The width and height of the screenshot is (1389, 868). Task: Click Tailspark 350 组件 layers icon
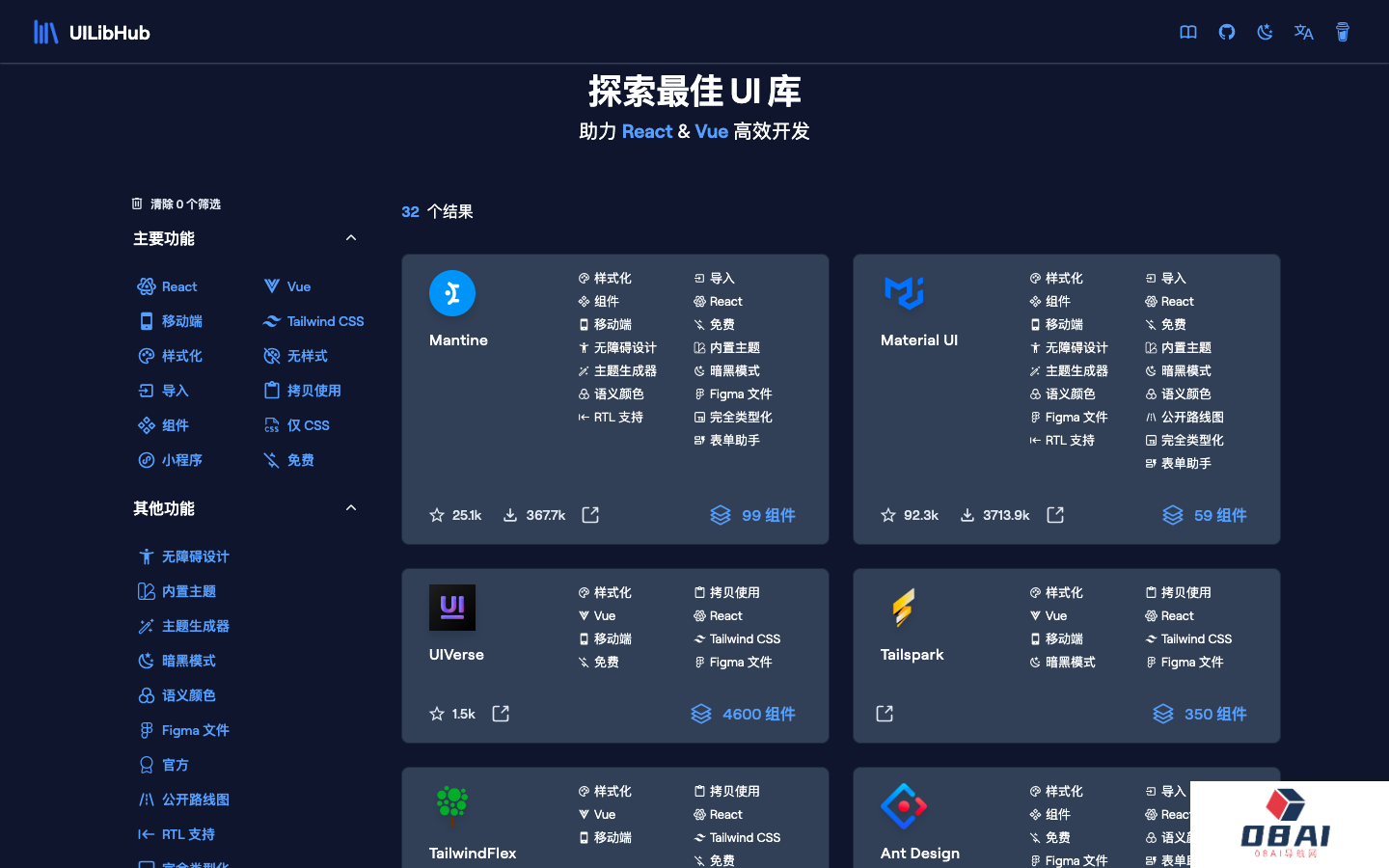tap(1163, 714)
